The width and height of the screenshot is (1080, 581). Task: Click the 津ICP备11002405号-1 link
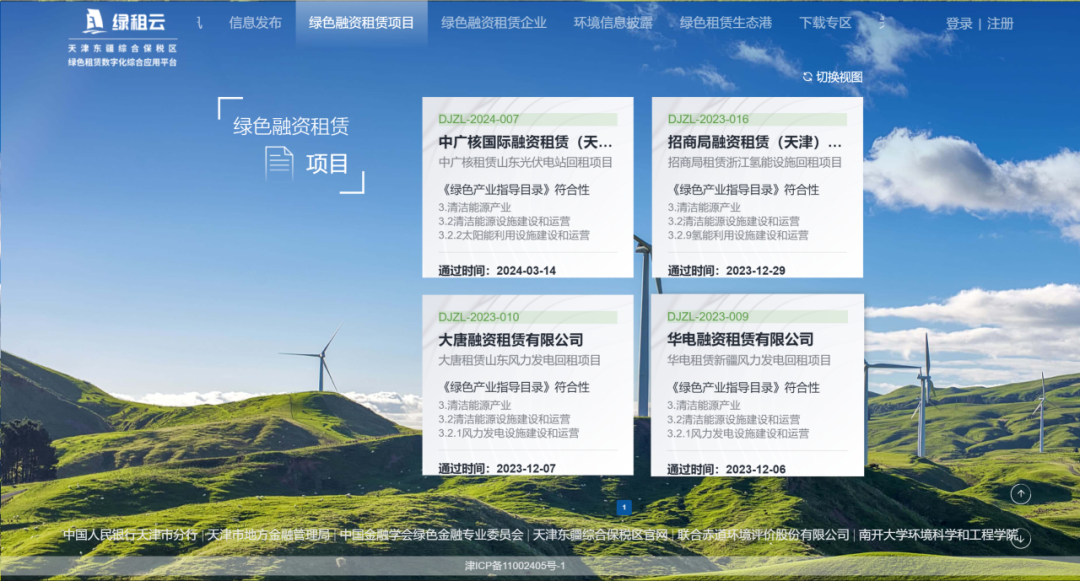[x=515, y=566]
